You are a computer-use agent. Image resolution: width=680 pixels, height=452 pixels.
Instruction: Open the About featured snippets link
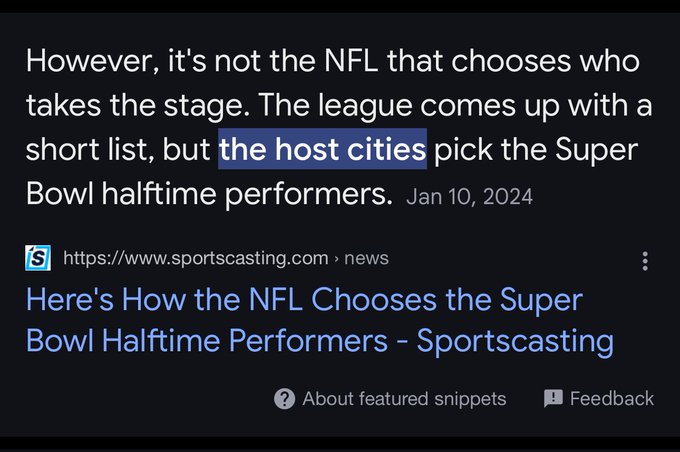[404, 399]
